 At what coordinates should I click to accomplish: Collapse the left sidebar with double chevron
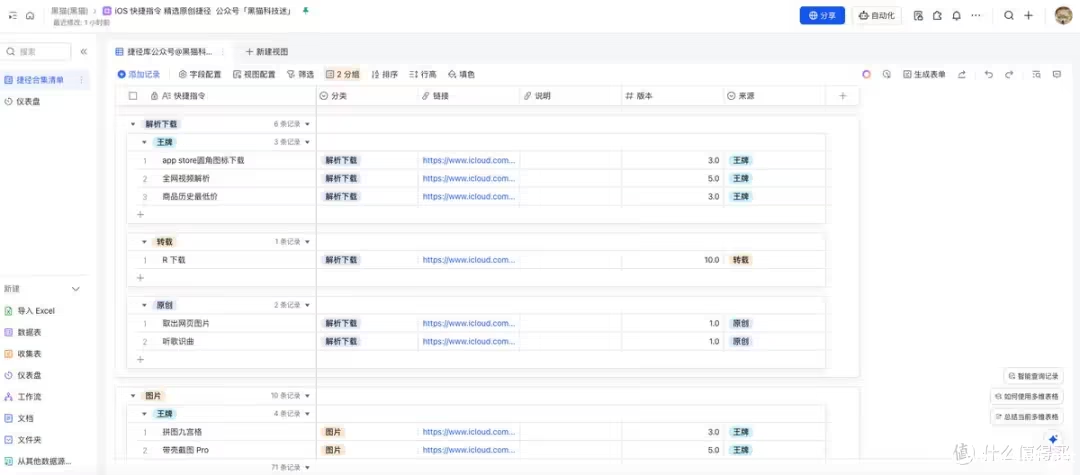pos(84,51)
